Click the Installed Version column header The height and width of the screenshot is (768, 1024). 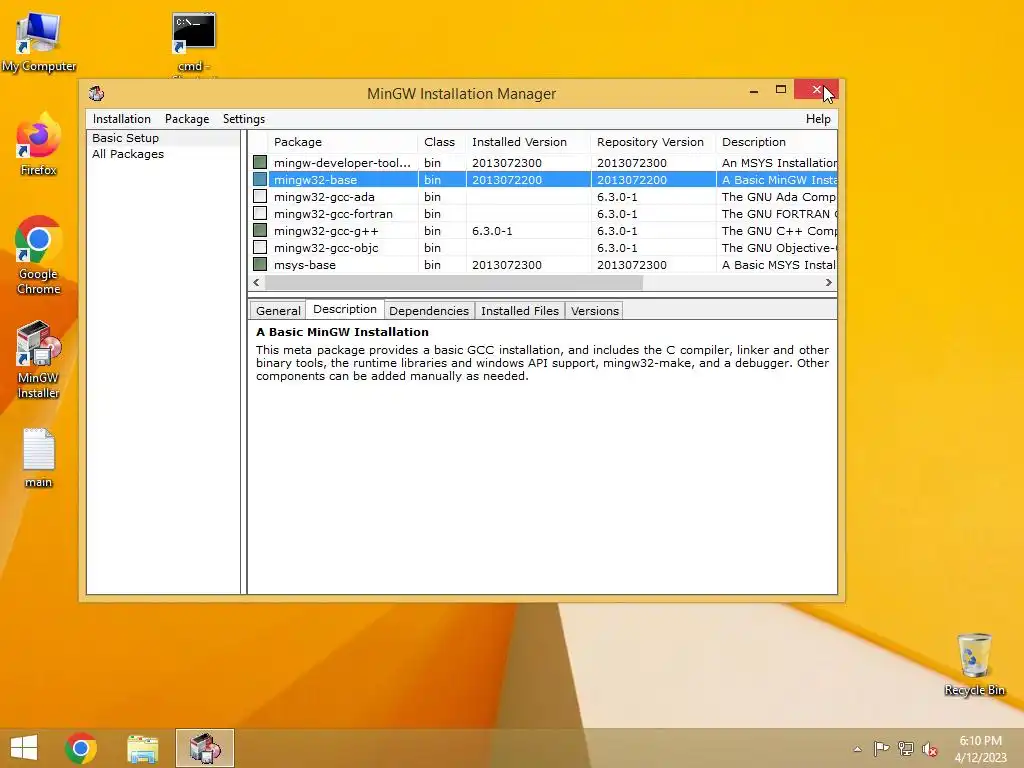tap(528, 142)
